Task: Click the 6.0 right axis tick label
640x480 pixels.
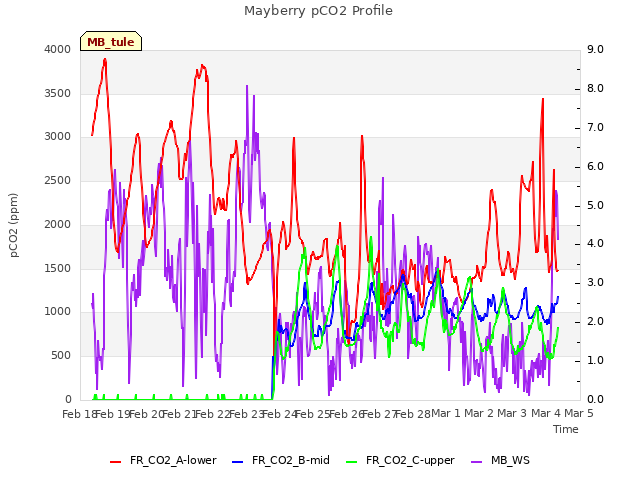Action: pos(595,167)
